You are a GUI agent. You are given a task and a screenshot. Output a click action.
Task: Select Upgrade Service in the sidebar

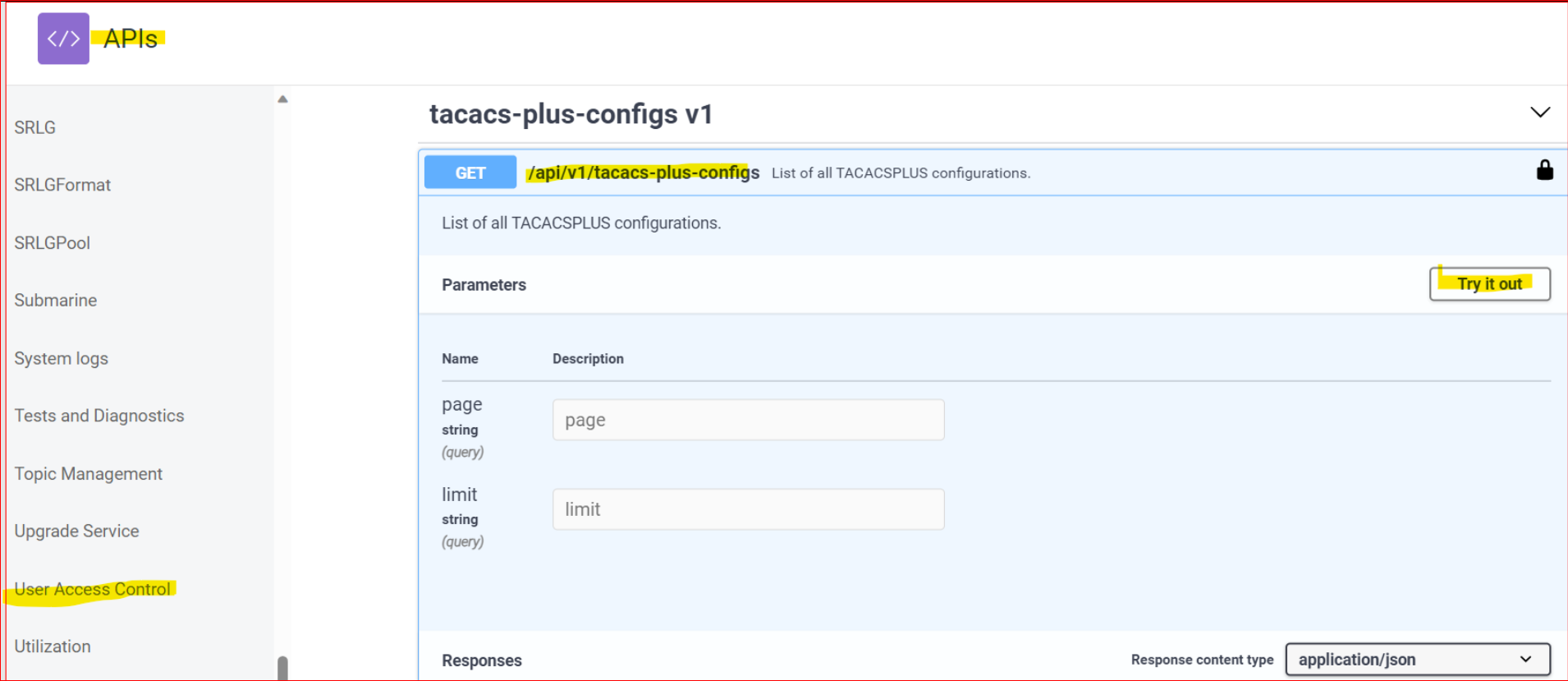[x=76, y=531]
